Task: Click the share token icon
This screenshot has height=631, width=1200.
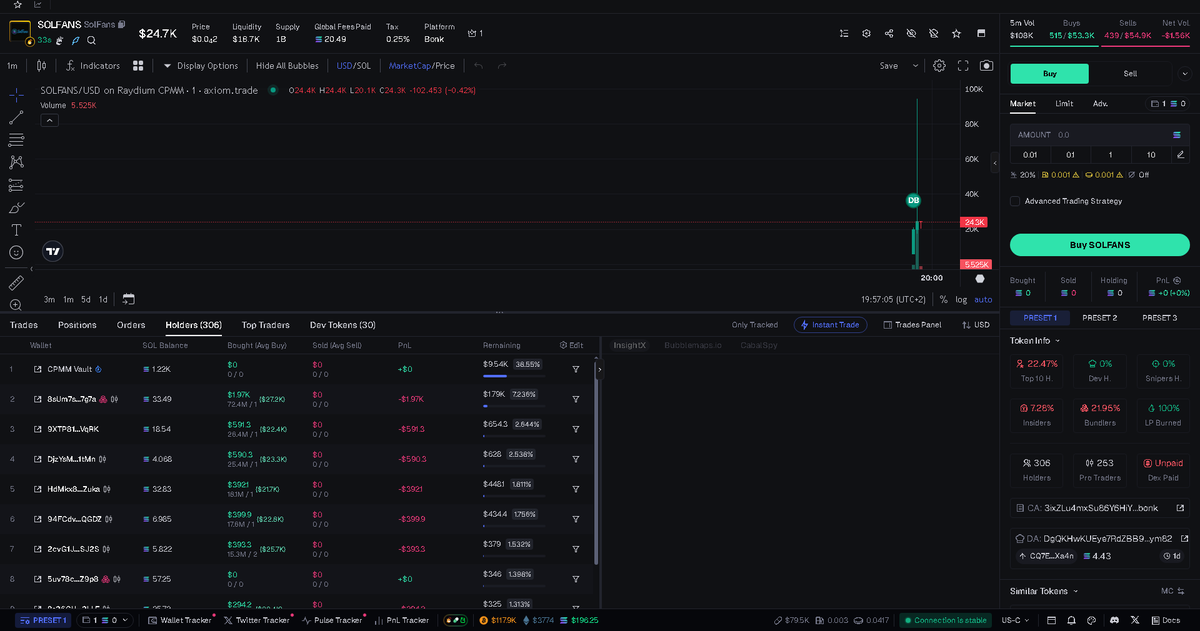Action: pos(889,33)
